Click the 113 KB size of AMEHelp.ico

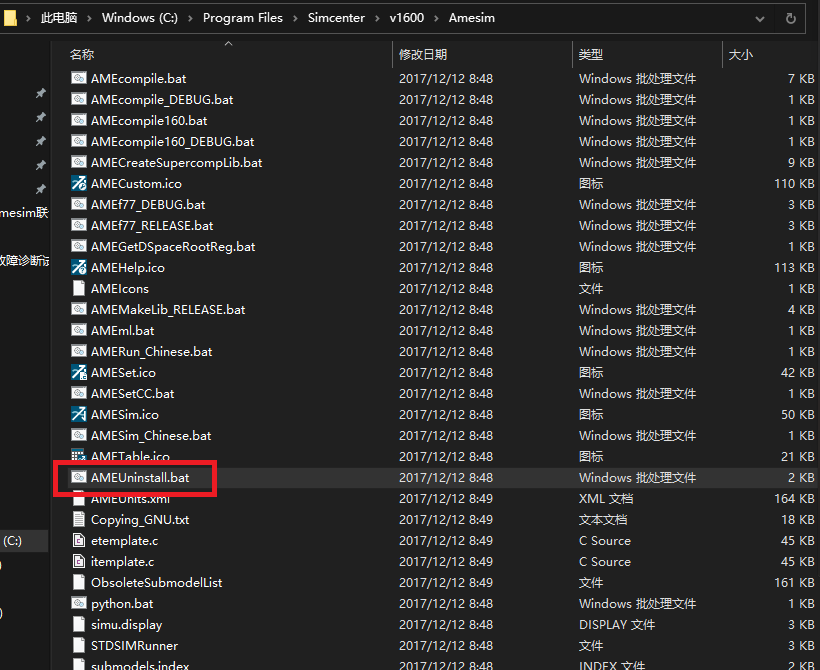click(794, 267)
